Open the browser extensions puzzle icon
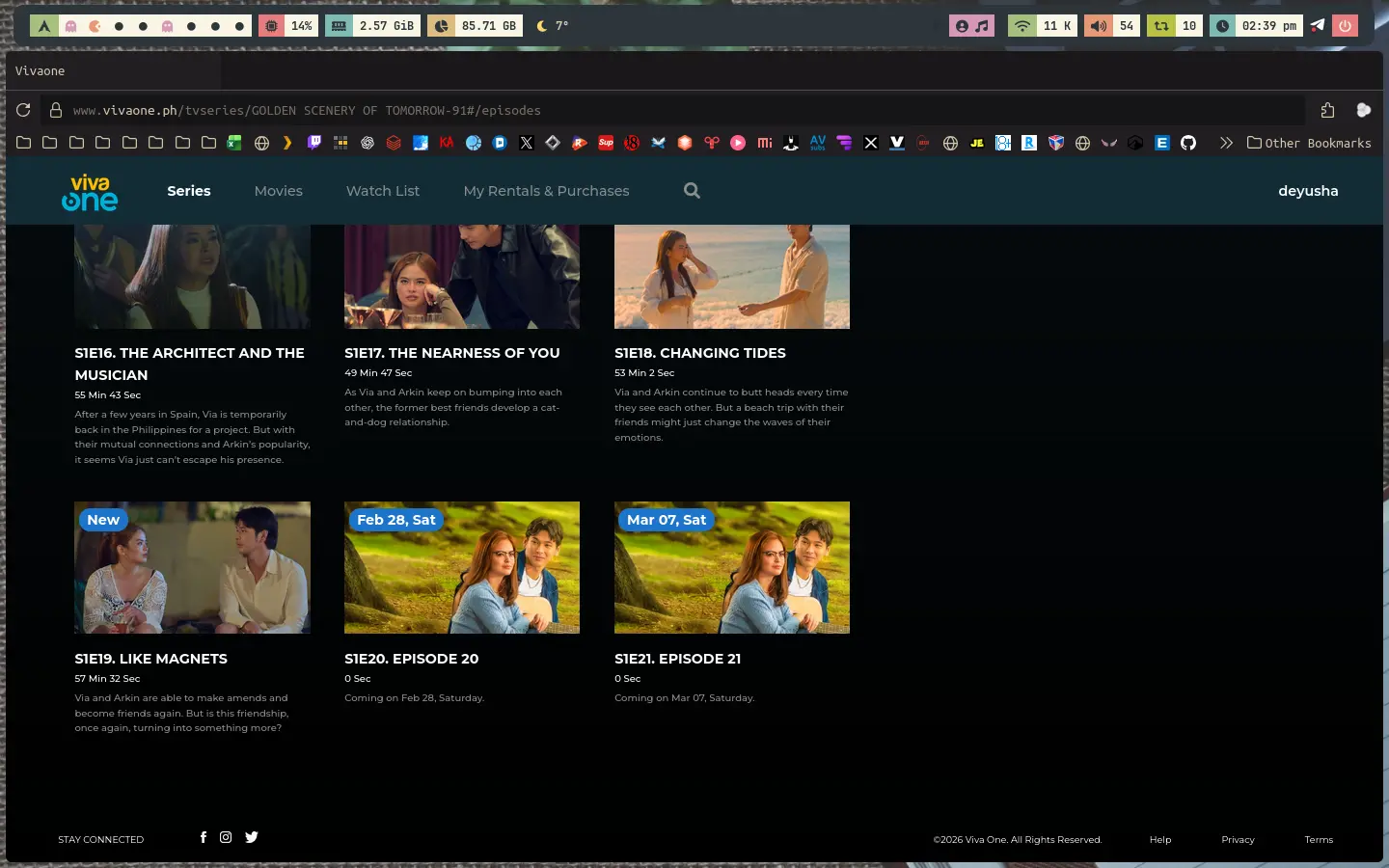The height and width of the screenshot is (868, 1389). point(1327,110)
